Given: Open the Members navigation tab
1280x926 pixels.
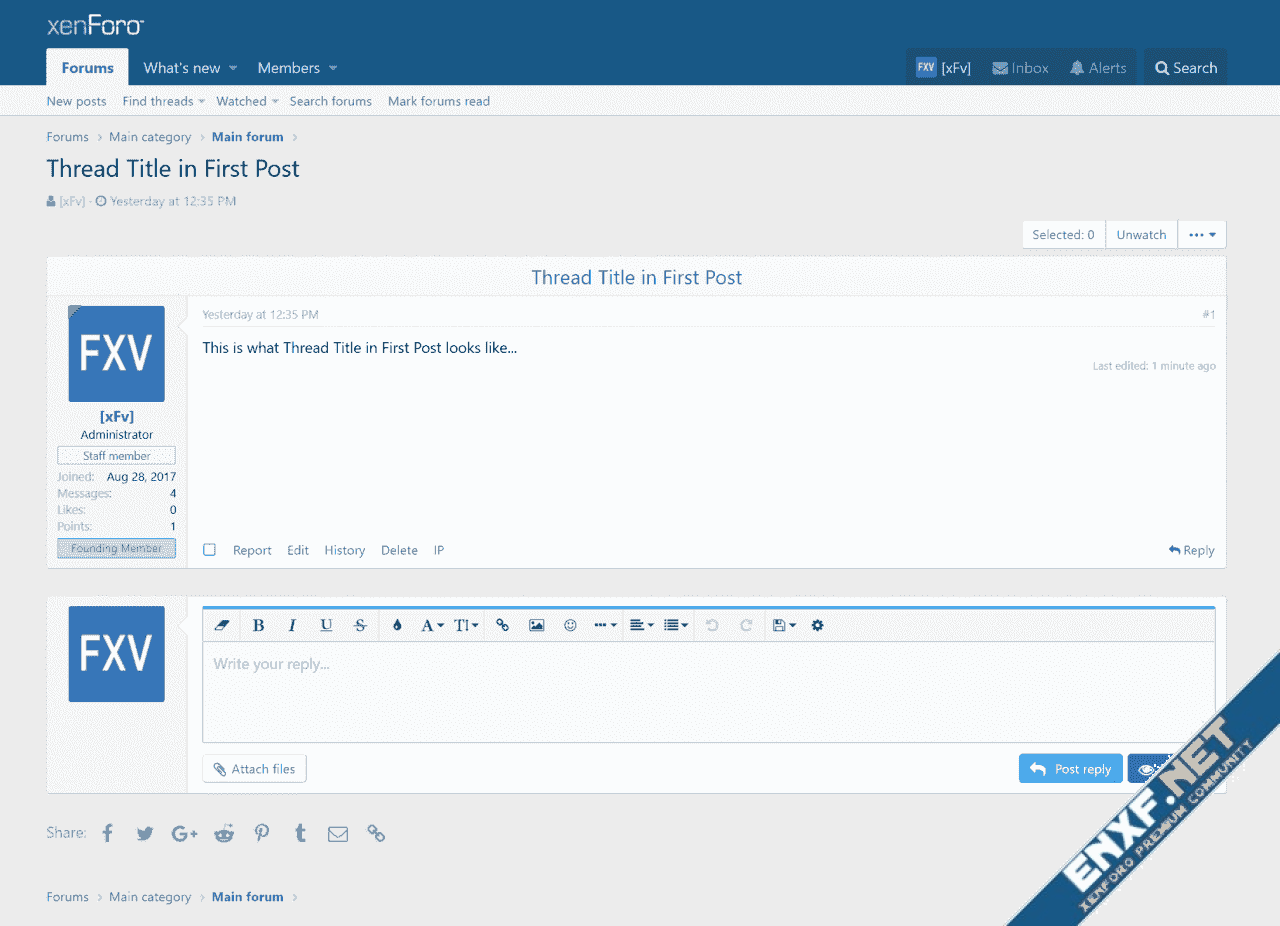Looking at the screenshot, I should [288, 68].
